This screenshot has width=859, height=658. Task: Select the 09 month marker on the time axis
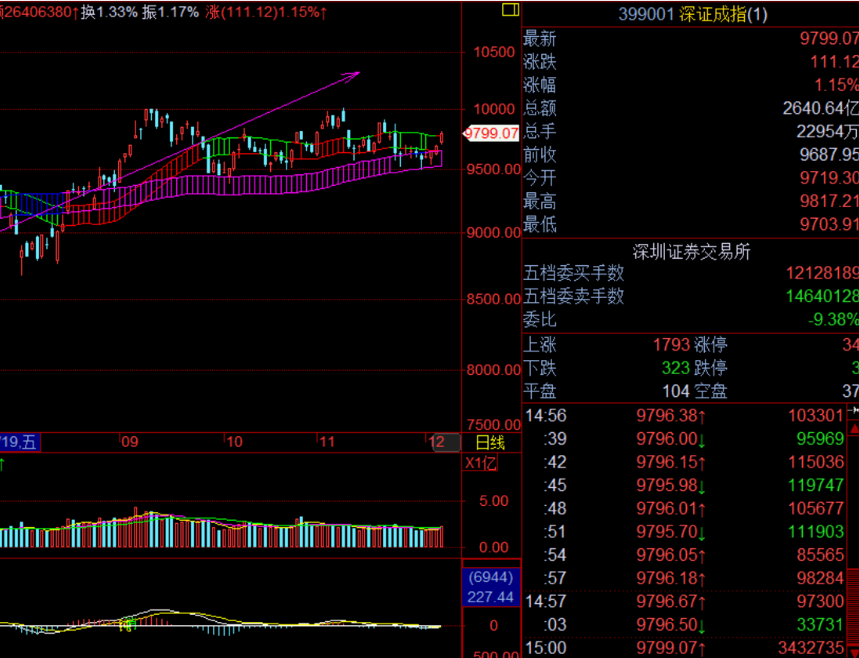tap(129, 442)
